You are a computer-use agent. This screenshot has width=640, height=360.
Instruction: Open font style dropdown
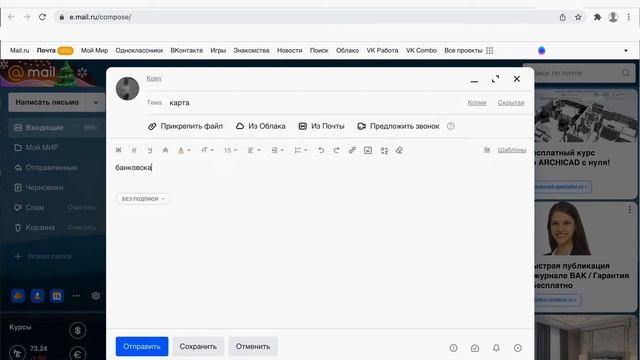click(x=207, y=150)
